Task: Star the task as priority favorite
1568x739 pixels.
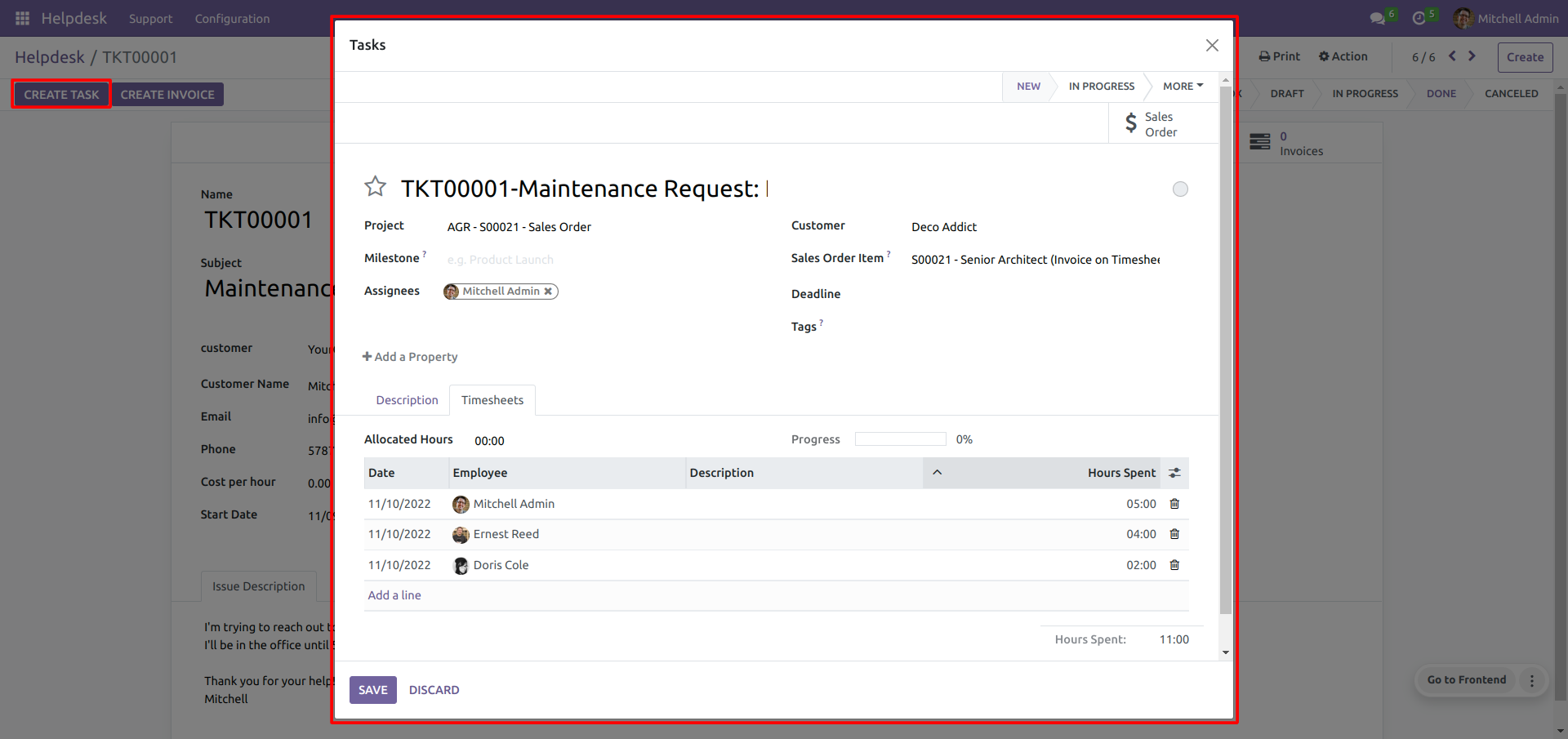Action: click(x=375, y=187)
